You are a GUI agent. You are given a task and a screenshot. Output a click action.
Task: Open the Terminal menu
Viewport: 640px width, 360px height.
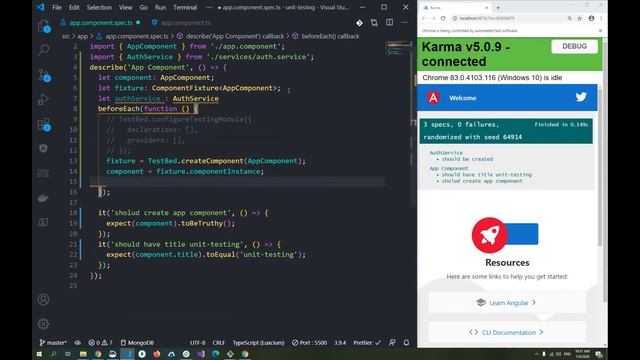(x=185, y=7)
